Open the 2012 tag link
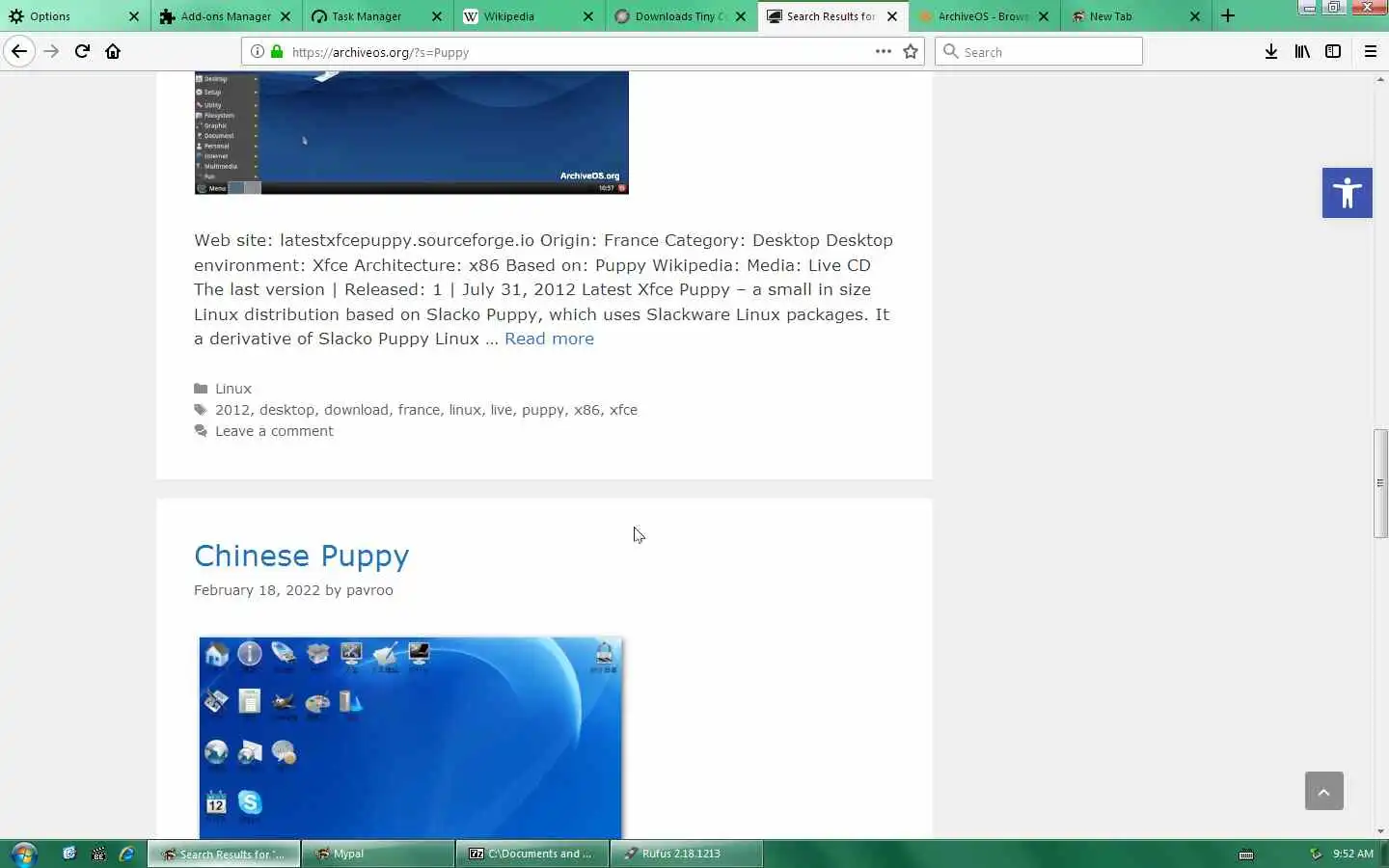The height and width of the screenshot is (868, 1389). (x=232, y=410)
